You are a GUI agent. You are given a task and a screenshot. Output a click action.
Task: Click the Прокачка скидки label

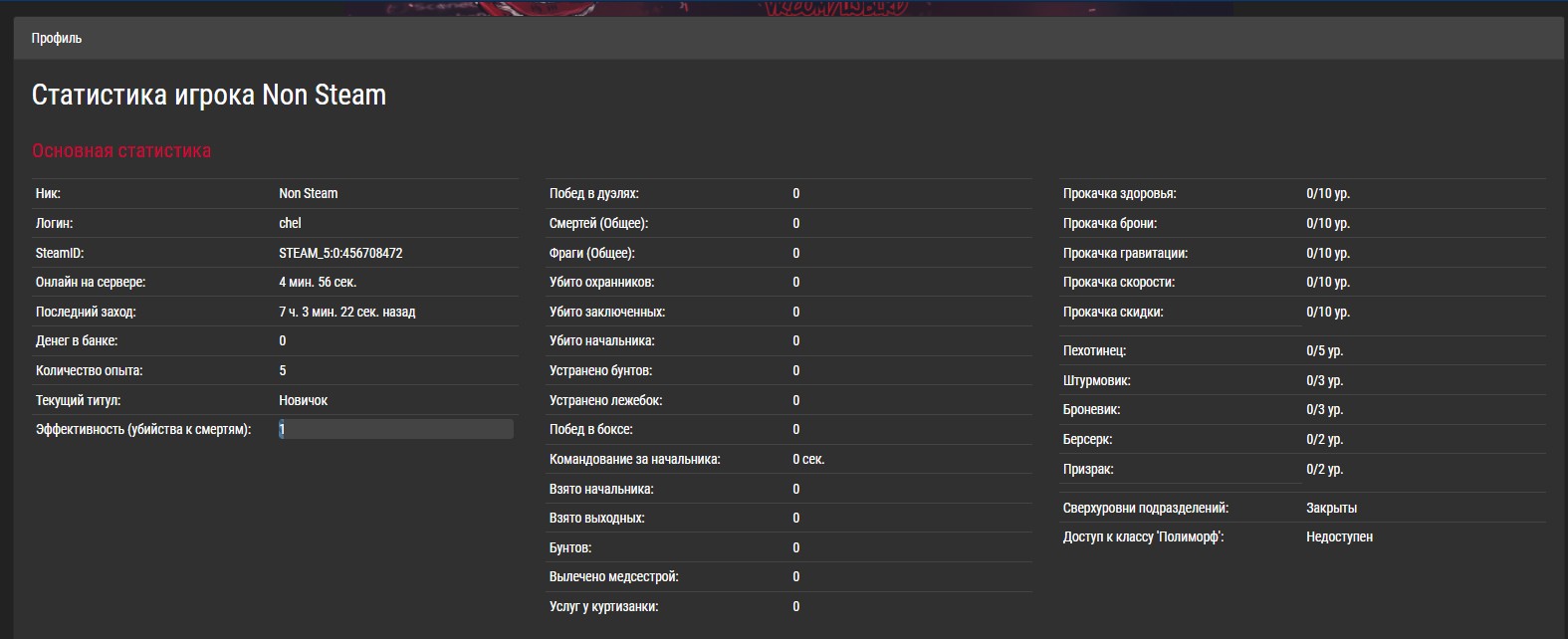[x=1112, y=312]
